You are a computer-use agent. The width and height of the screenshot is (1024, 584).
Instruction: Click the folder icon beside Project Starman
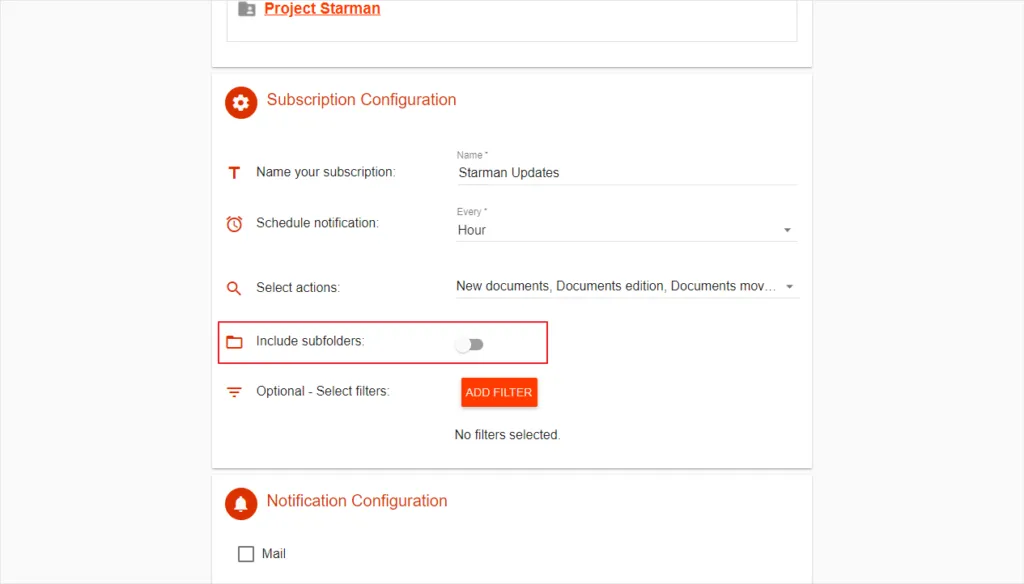pos(247,8)
